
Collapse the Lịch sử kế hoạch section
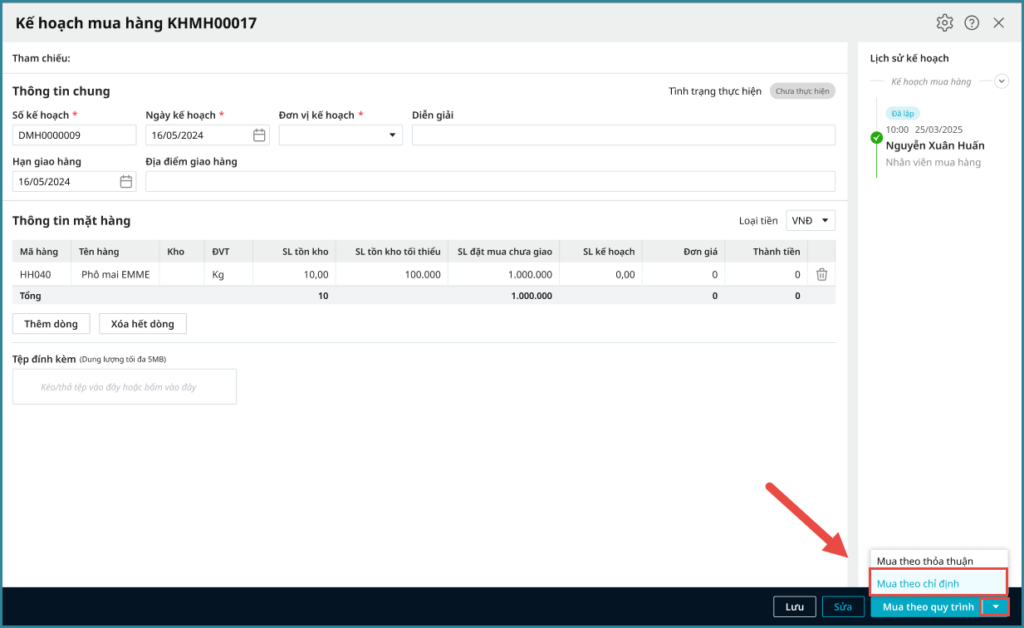[x=1001, y=80]
